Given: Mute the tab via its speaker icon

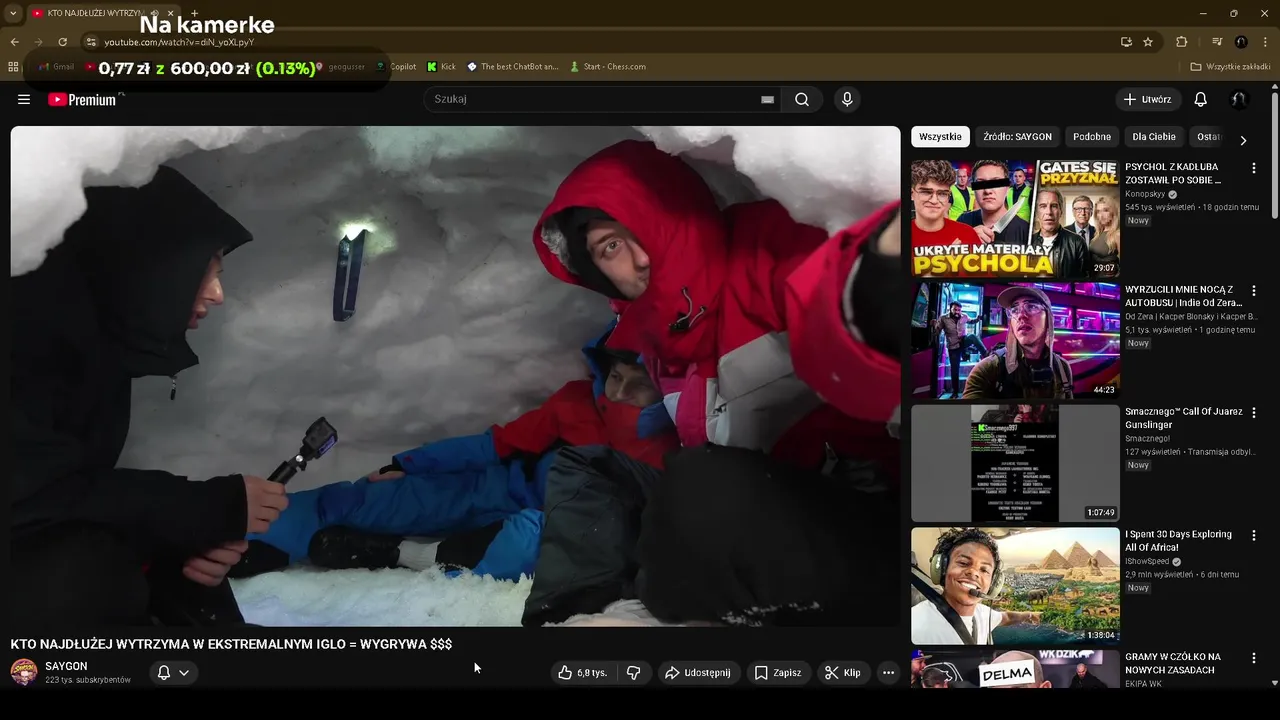Looking at the screenshot, I should pos(154,13).
